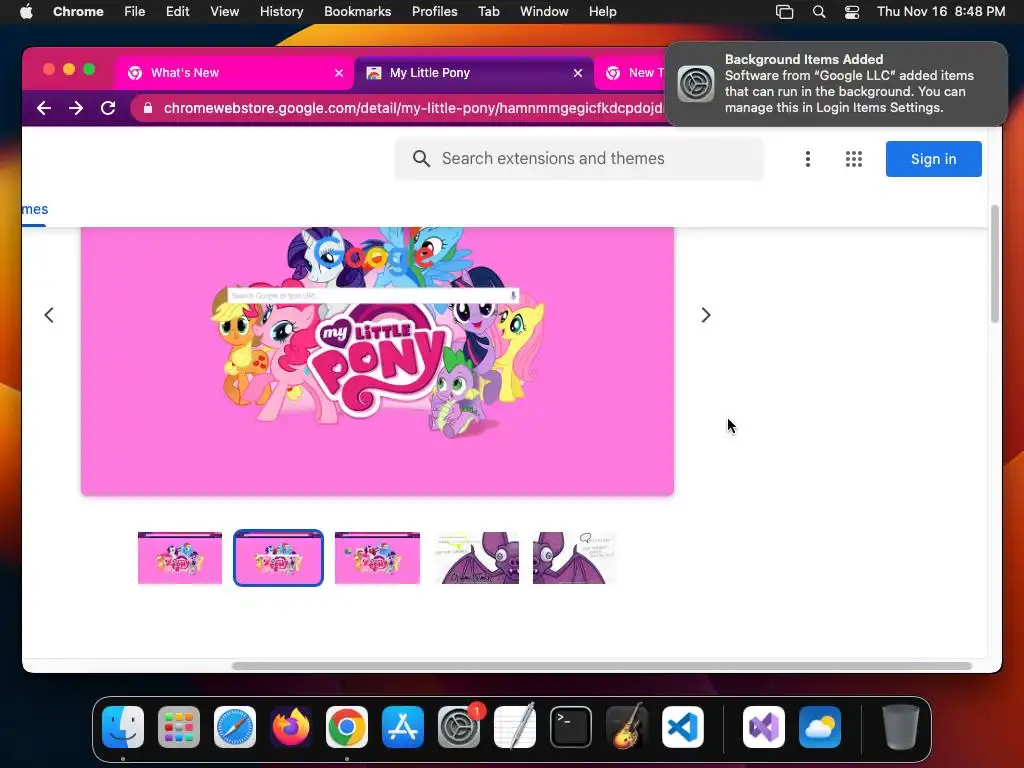Screen dimensions: 1024x768
Task: Open Spotlight search in the menu bar
Action: point(819,12)
